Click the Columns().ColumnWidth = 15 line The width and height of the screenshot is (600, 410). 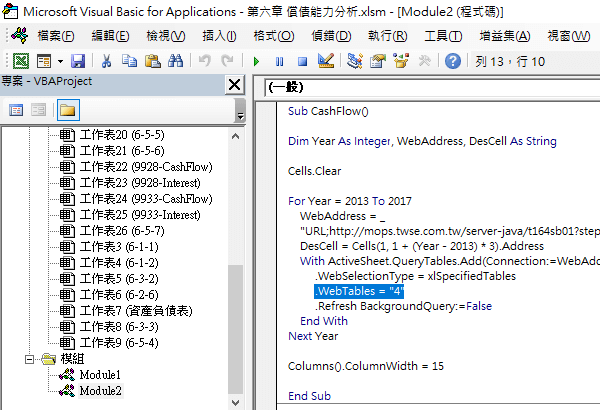(366, 366)
